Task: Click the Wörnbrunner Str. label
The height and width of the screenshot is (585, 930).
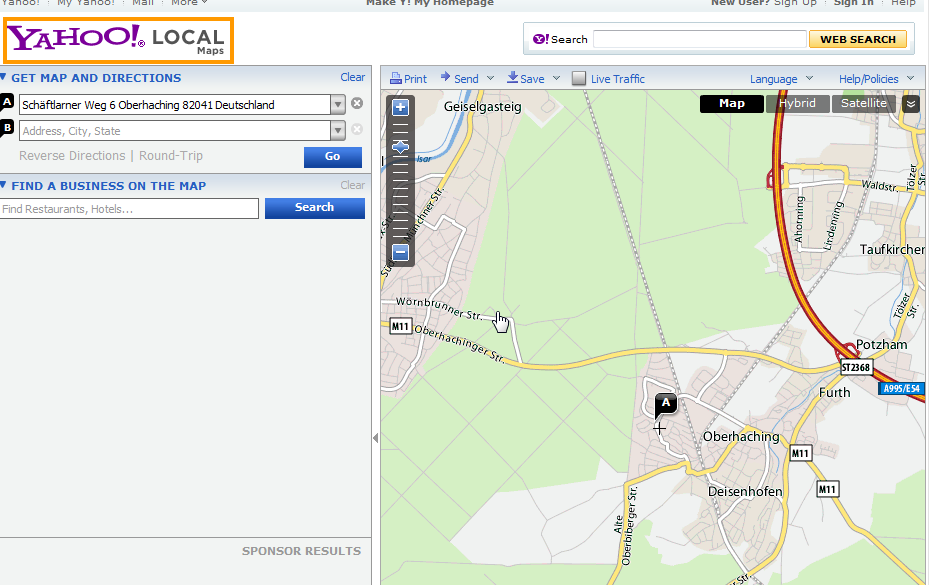Action: [x=439, y=309]
